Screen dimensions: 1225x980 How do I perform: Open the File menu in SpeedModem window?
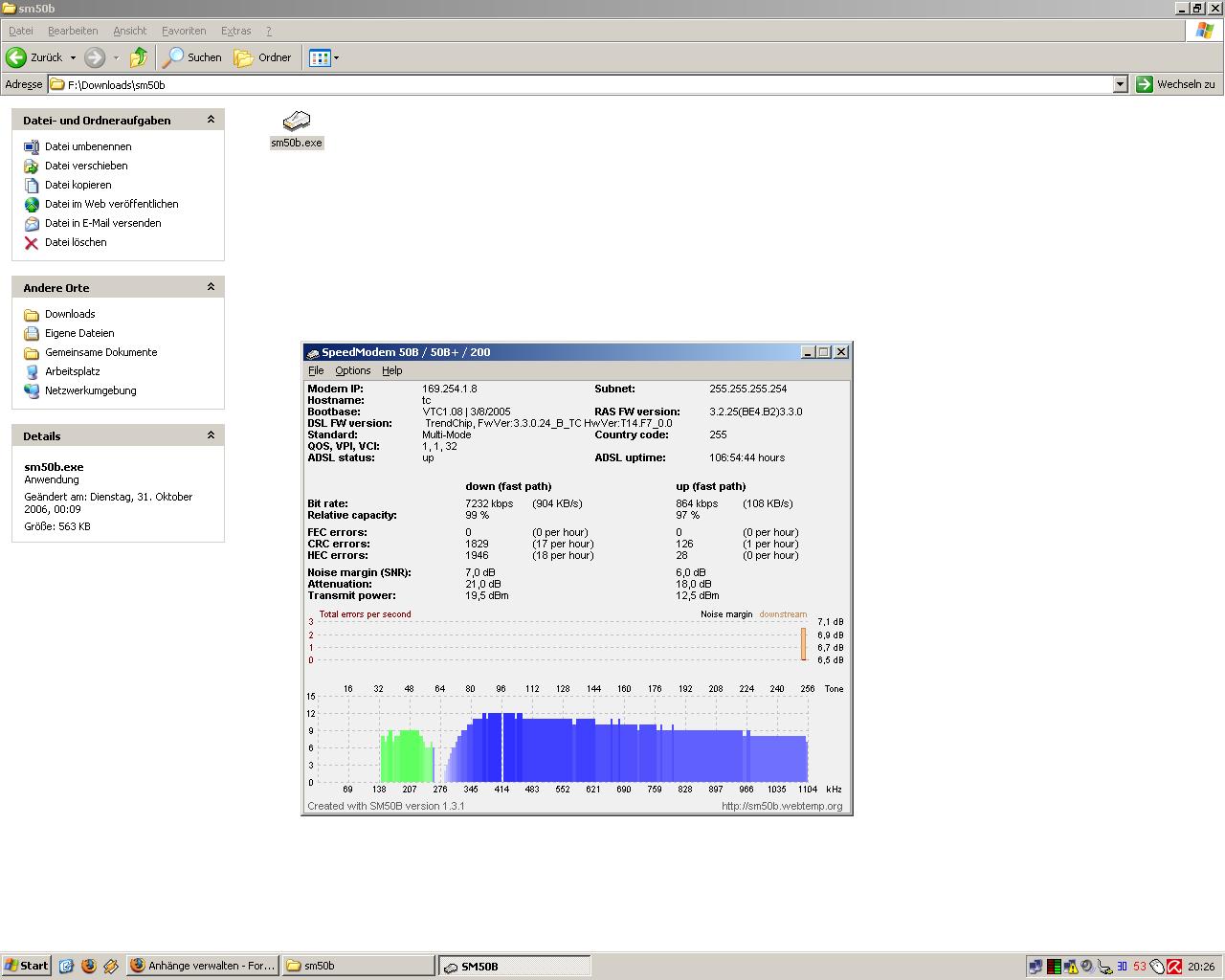[316, 370]
